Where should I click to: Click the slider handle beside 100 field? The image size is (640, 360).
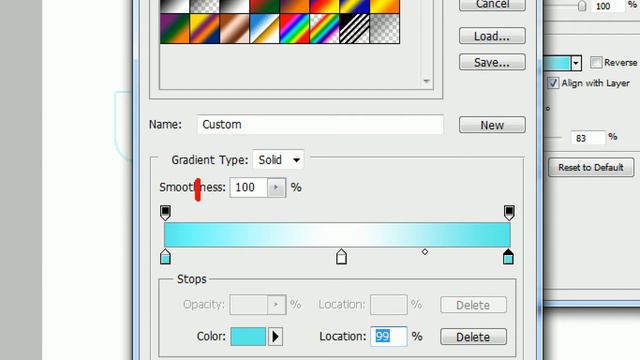click(582, 6)
